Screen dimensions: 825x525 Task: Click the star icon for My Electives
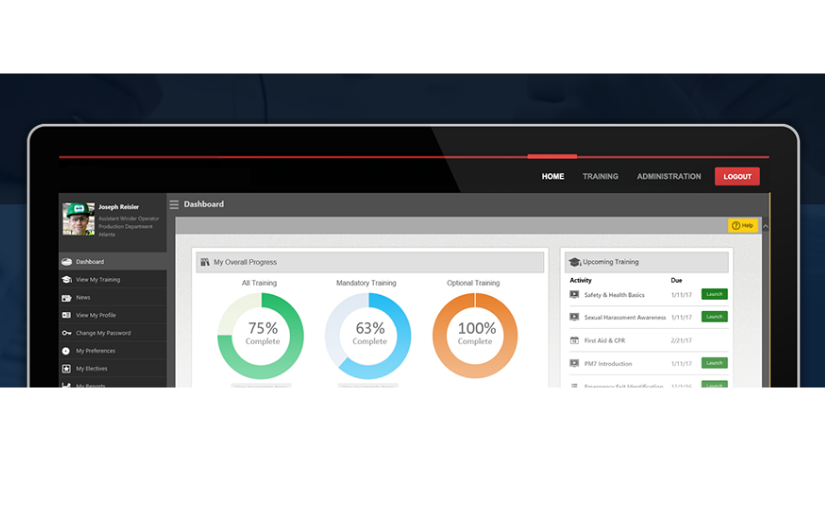pyautogui.click(x=66, y=369)
